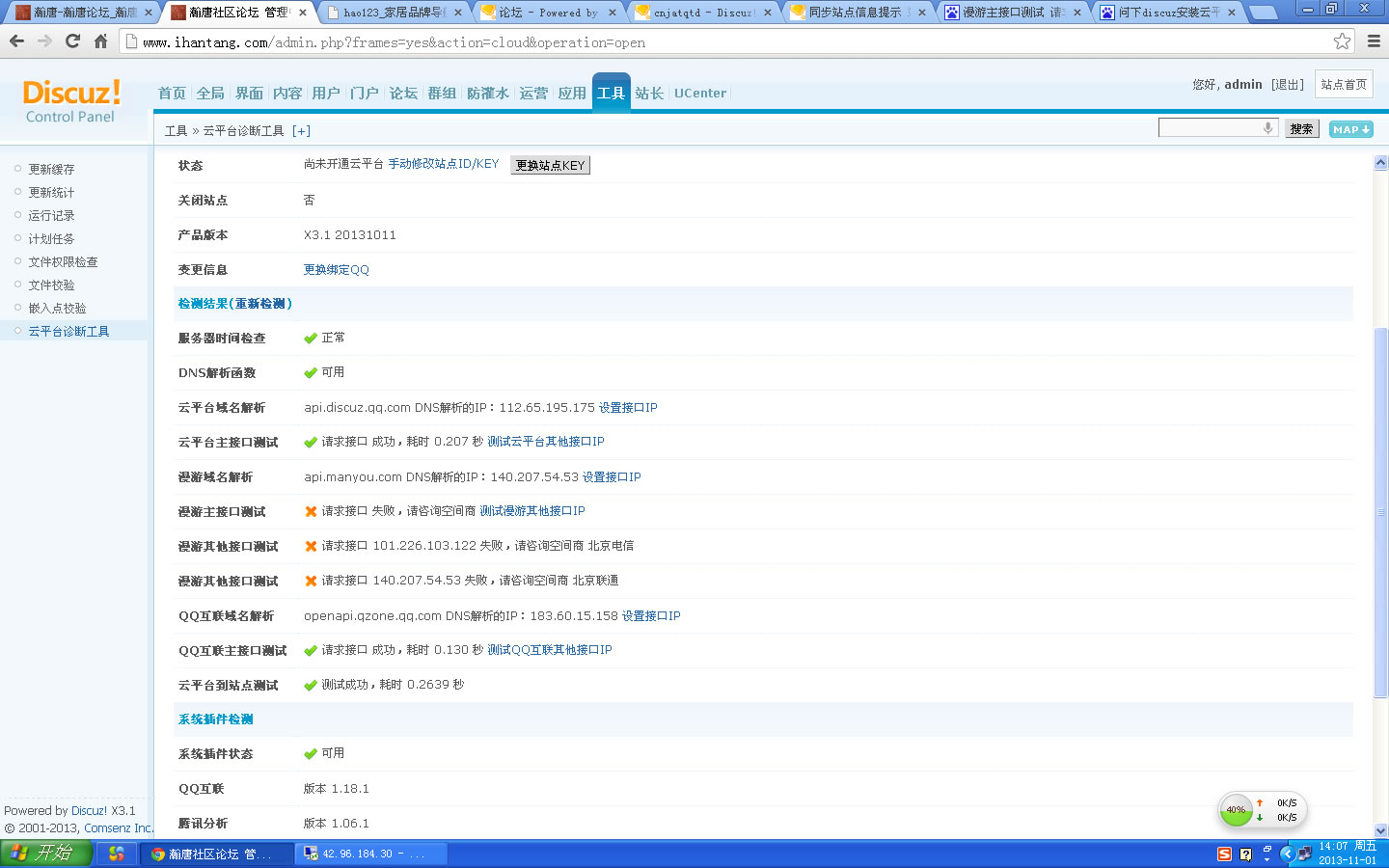The height and width of the screenshot is (868, 1389).
Task: Click the 搜索 search button
Action: (1301, 129)
